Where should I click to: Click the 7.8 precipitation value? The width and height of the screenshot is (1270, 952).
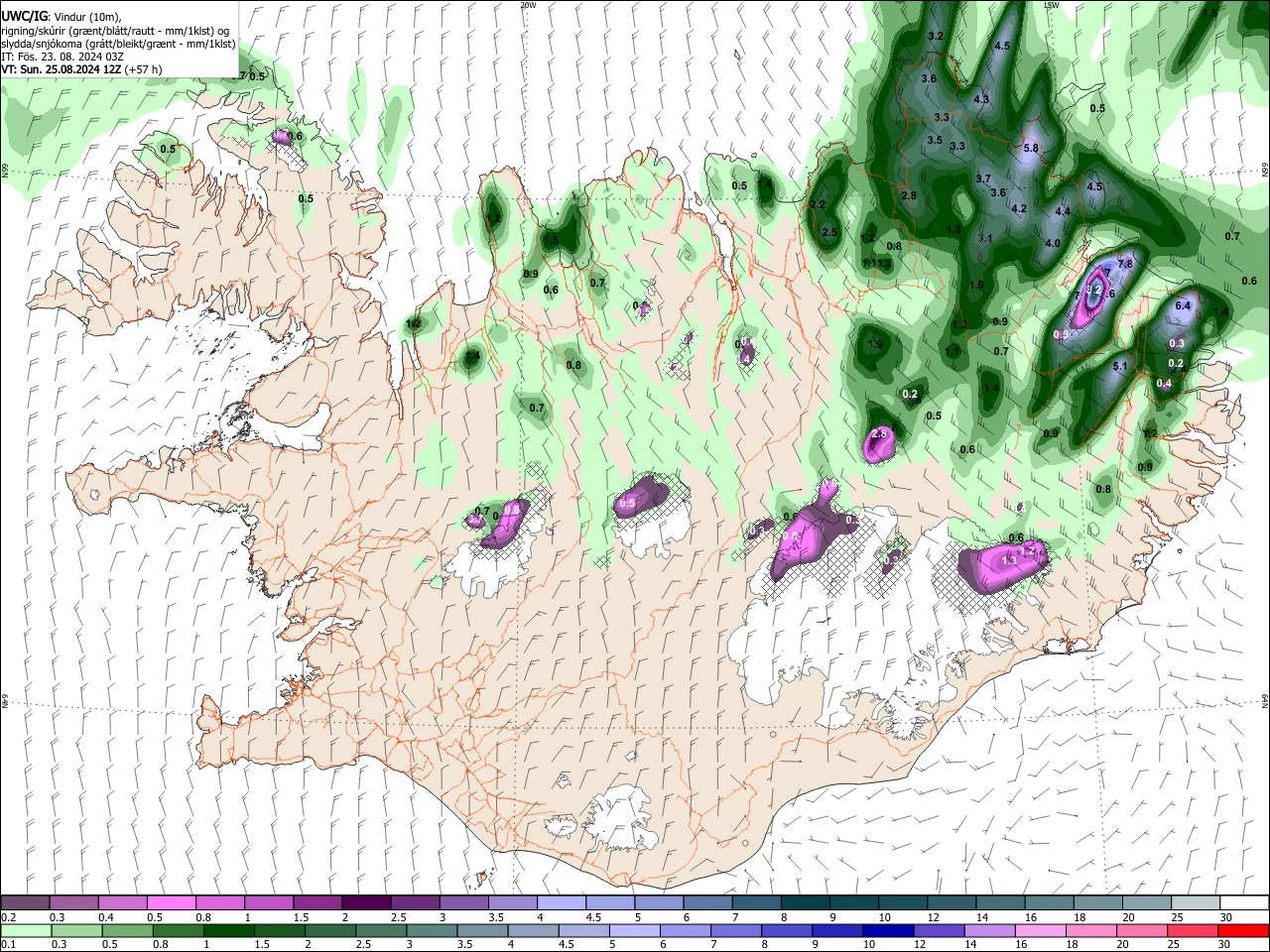tap(1125, 264)
